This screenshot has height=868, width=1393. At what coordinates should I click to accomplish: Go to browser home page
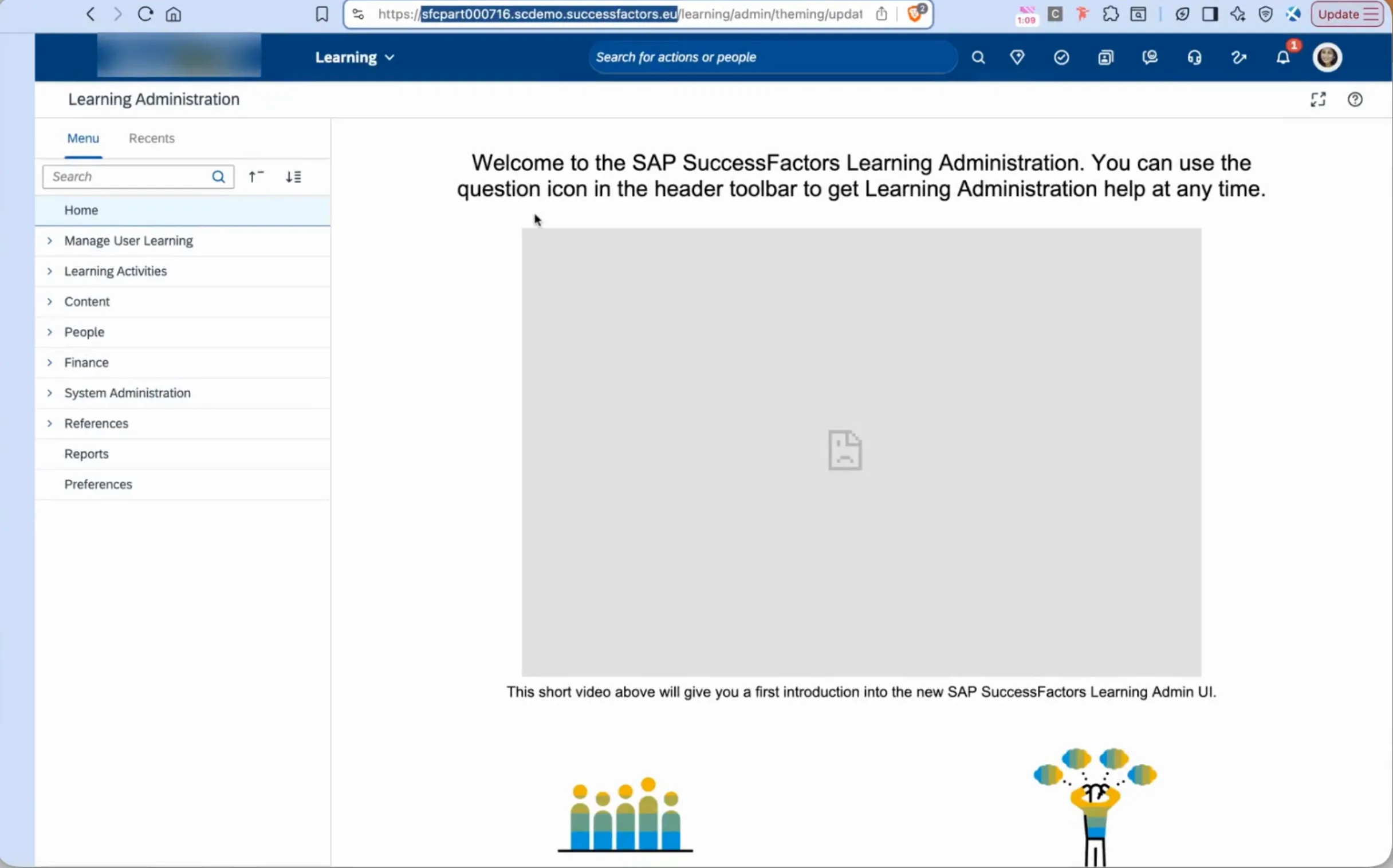(x=174, y=14)
